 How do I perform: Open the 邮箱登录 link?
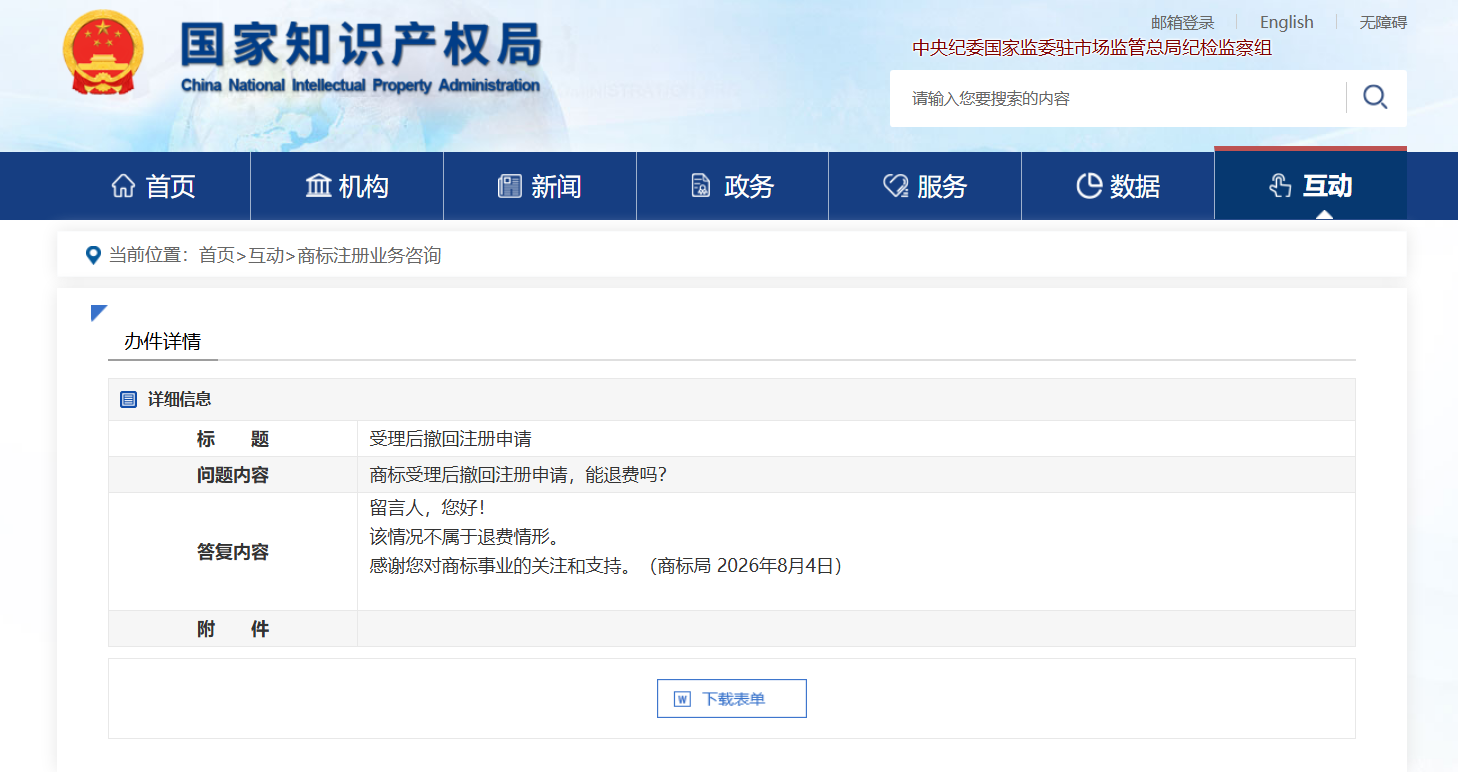[x=1182, y=22]
